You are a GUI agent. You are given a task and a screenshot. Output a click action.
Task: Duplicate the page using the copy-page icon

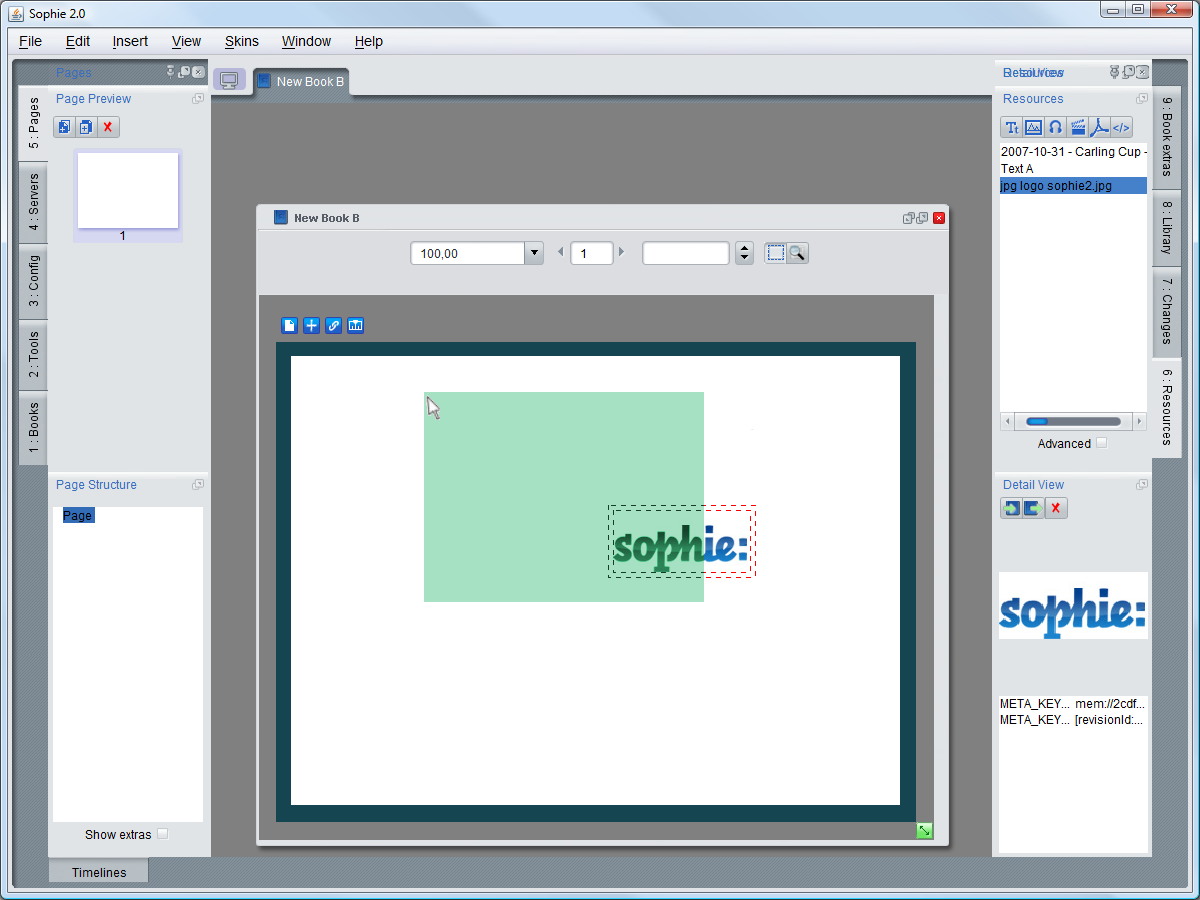click(86, 127)
